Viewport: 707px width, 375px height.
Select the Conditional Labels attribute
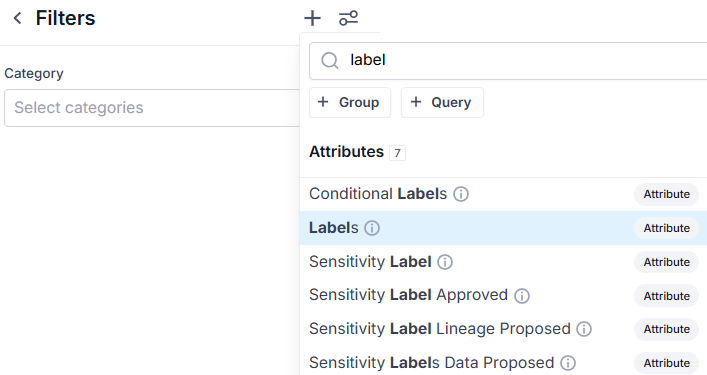click(503, 194)
